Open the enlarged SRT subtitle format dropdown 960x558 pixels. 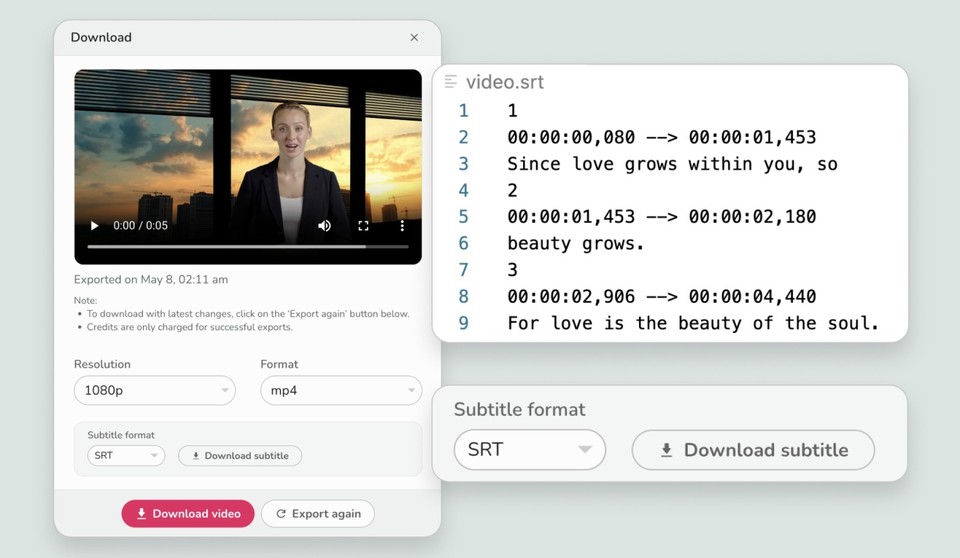530,450
